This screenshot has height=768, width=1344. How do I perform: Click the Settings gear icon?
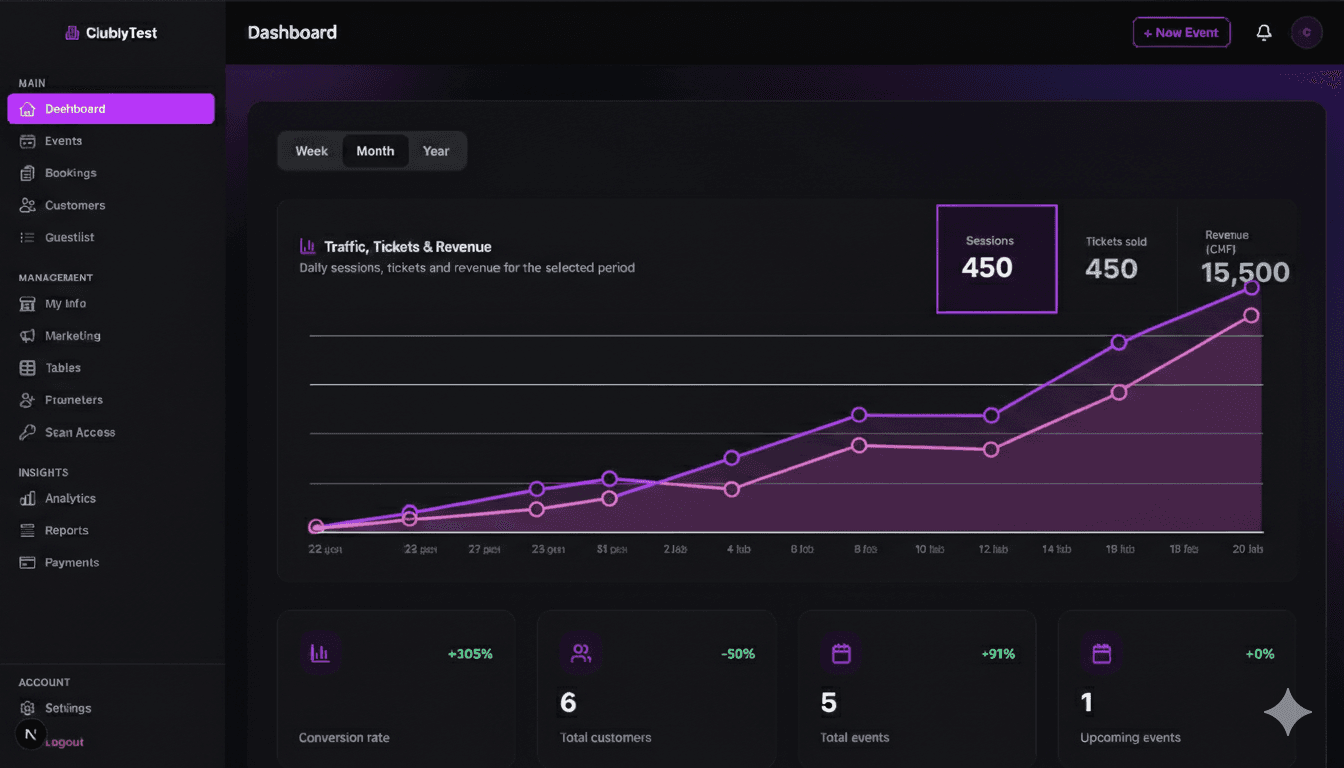coord(27,707)
